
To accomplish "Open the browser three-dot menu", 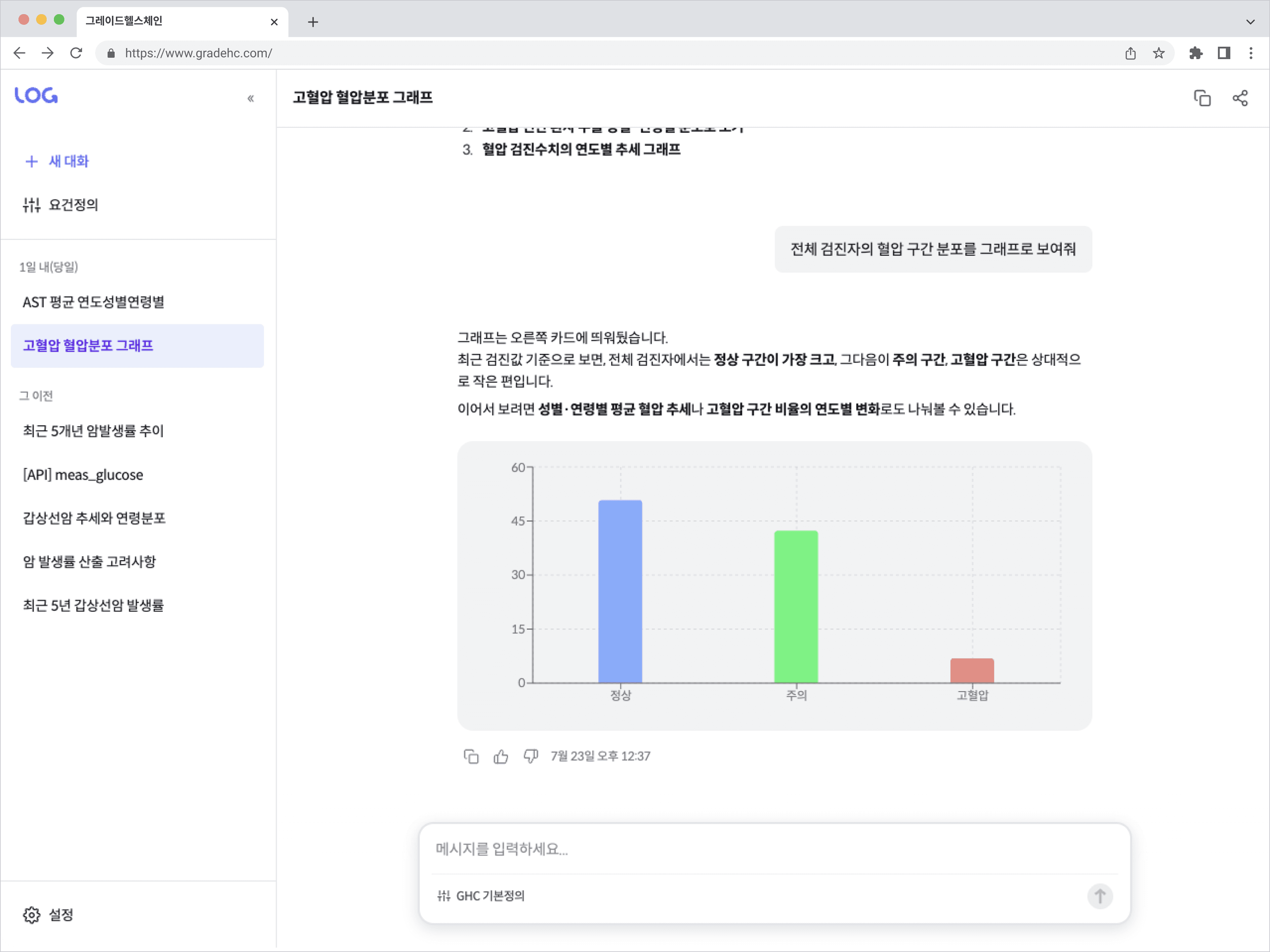I will (1251, 53).
